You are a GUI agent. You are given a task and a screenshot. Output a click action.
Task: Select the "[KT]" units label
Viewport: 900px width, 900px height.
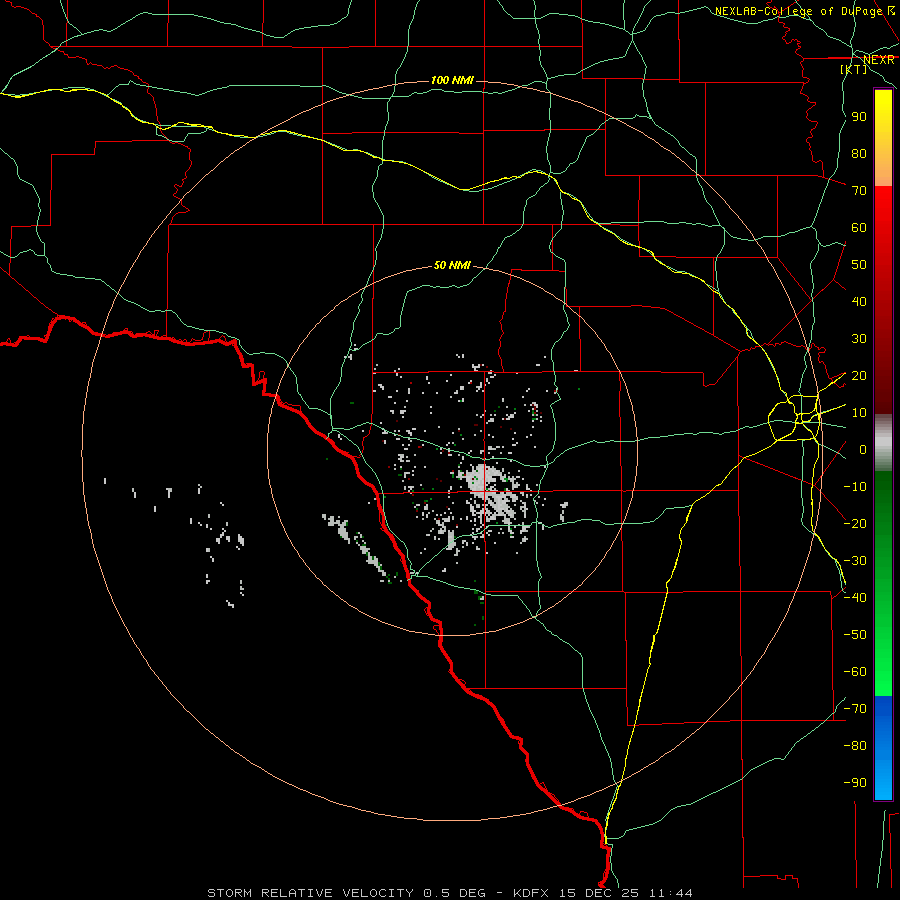pyautogui.click(x=854, y=69)
